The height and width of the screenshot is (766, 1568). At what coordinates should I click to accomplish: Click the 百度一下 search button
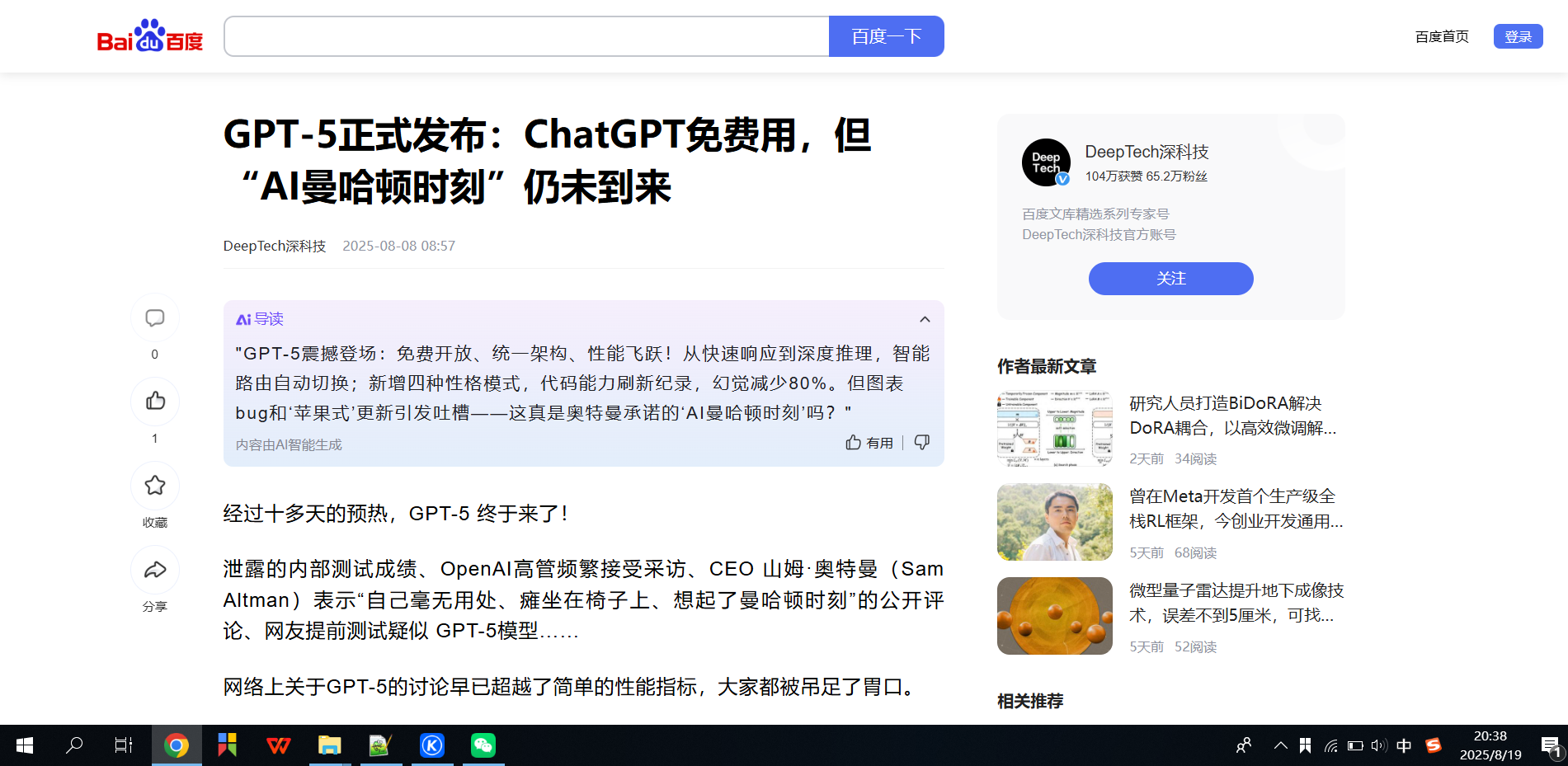887,36
